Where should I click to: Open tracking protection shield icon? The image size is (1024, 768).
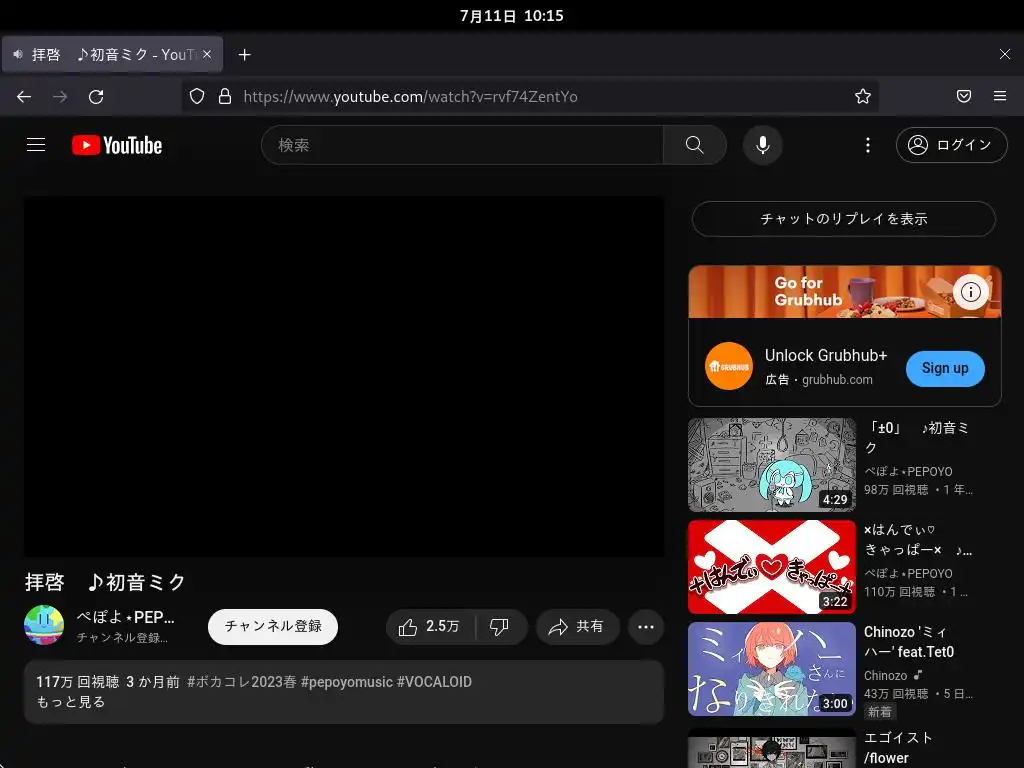click(197, 97)
